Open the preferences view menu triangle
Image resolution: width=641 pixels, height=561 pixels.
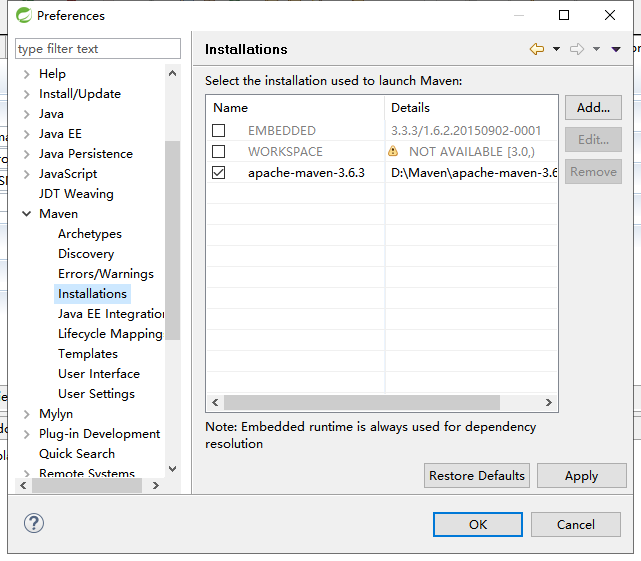click(616, 49)
